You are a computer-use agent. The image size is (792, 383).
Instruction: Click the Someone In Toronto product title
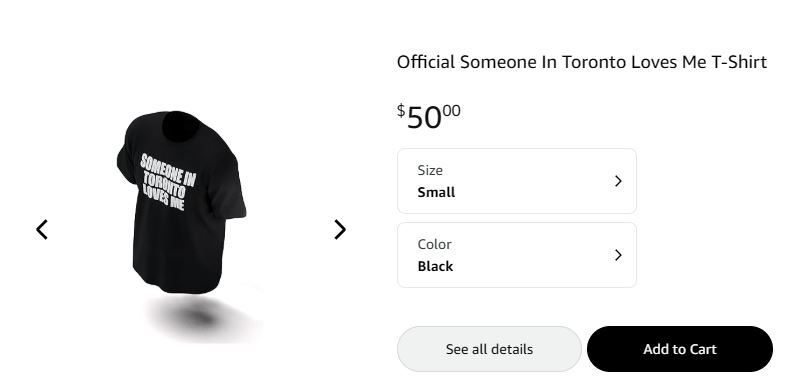coord(582,62)
